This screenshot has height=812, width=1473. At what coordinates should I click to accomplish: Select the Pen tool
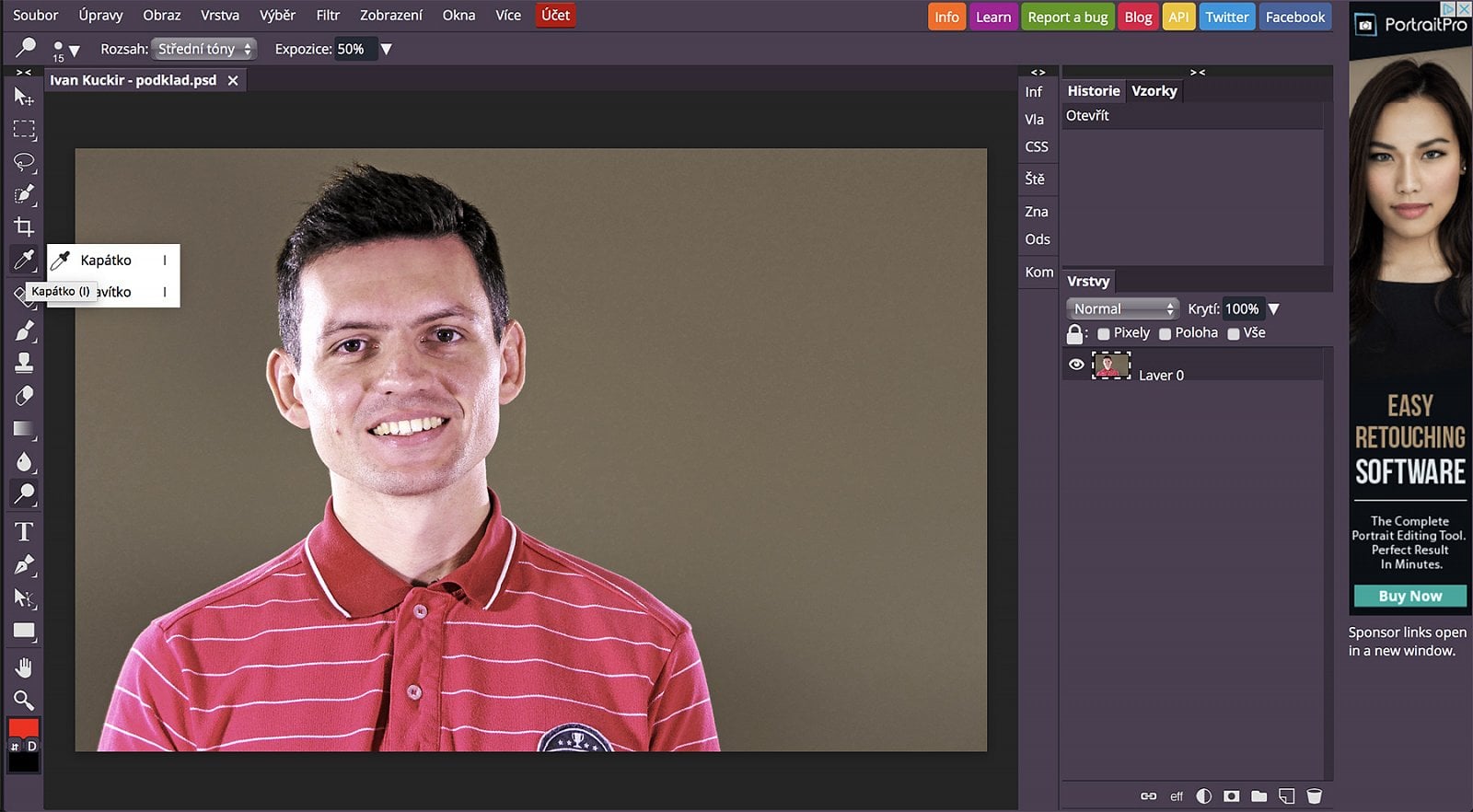click(24, 564)
